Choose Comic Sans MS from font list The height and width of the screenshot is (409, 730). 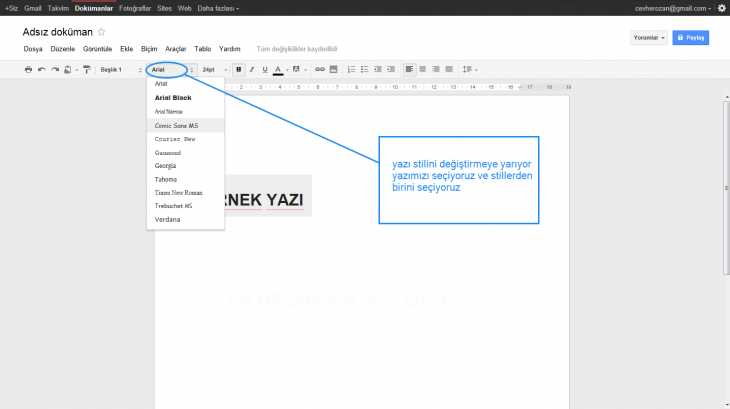click(x=177, y=126)
